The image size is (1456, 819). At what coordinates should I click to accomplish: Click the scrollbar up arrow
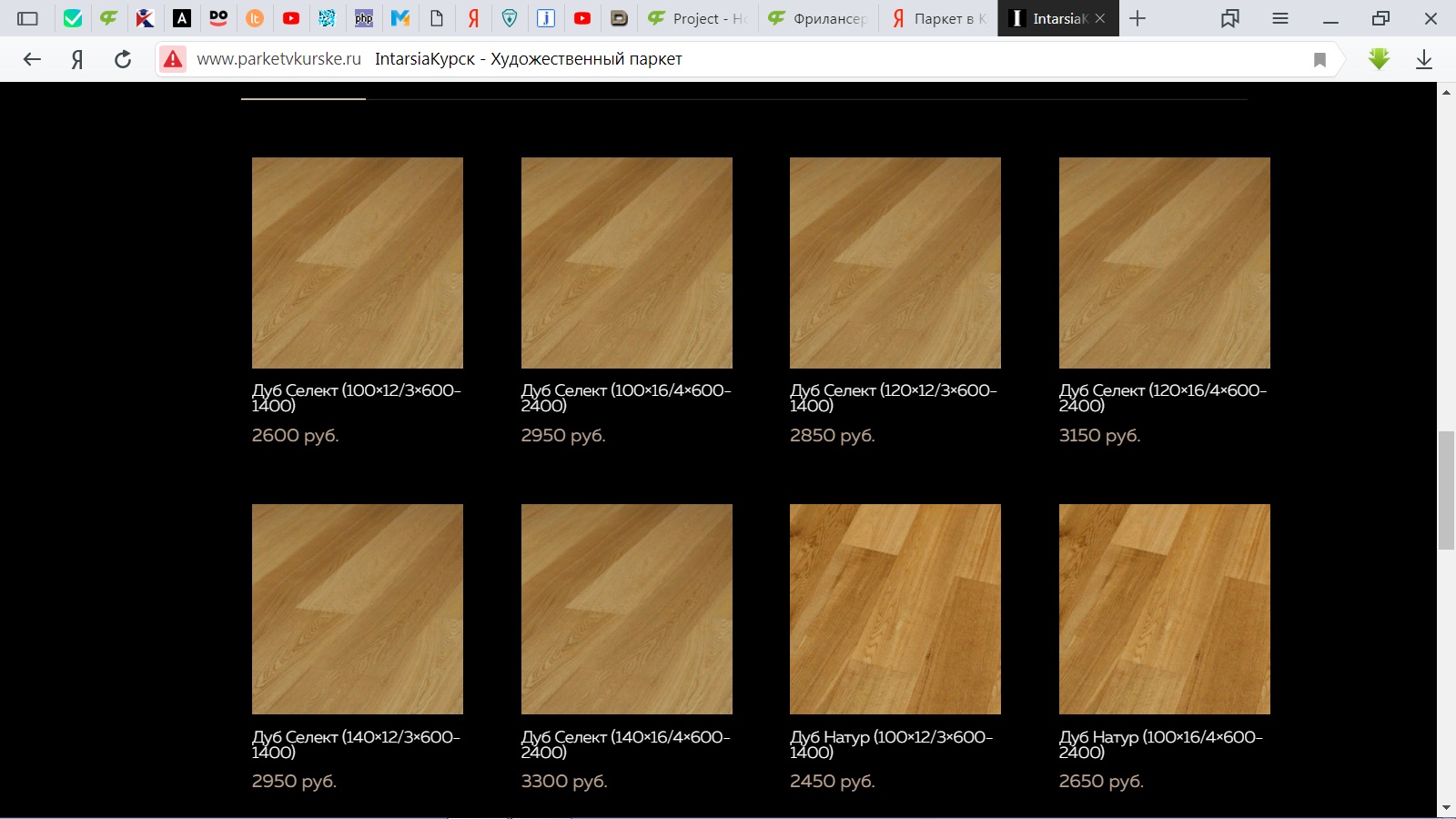(x=1446, y=92)
